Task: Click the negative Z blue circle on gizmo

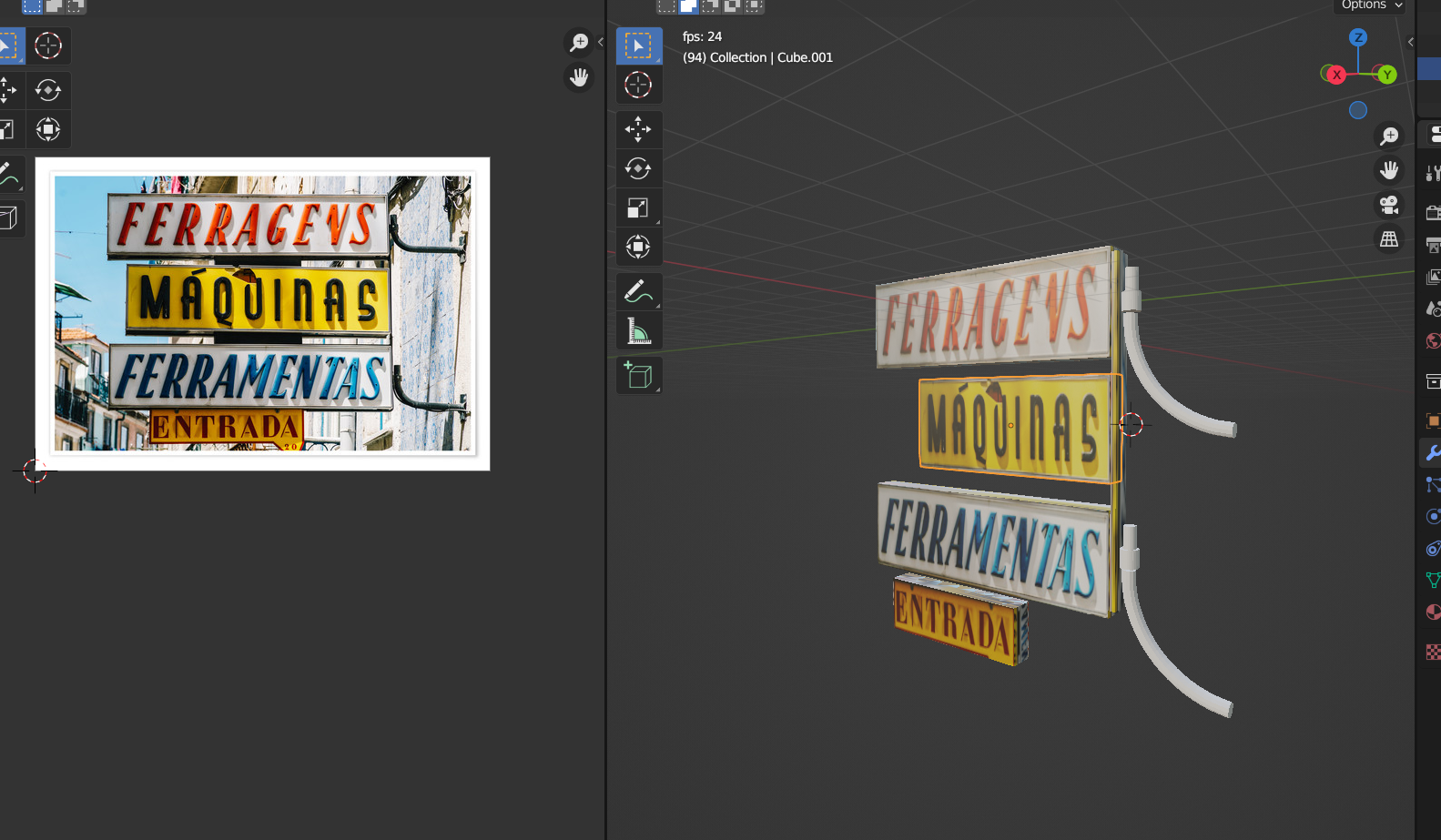Action: click(1358, 110)
